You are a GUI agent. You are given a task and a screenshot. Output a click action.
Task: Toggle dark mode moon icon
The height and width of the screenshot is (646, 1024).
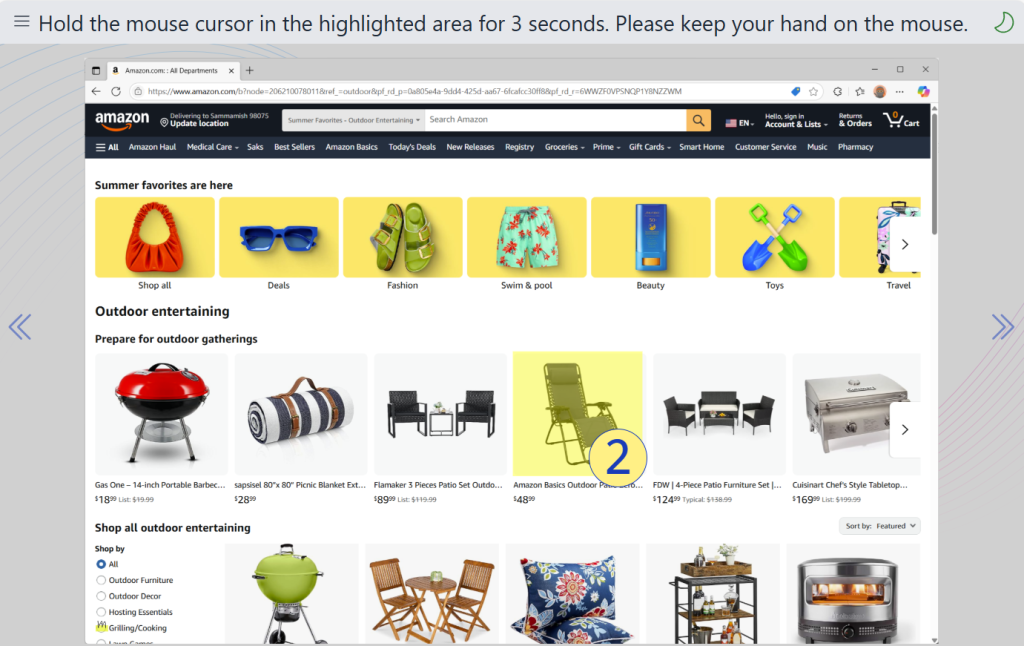pyautogui.click(x=1003, y=23)
